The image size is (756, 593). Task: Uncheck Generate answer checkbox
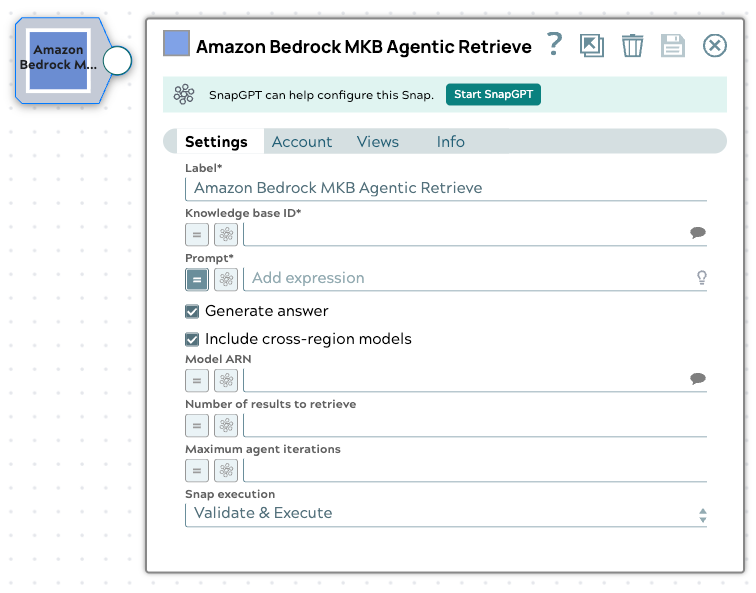pyautogui.click(x=192, y=311)
